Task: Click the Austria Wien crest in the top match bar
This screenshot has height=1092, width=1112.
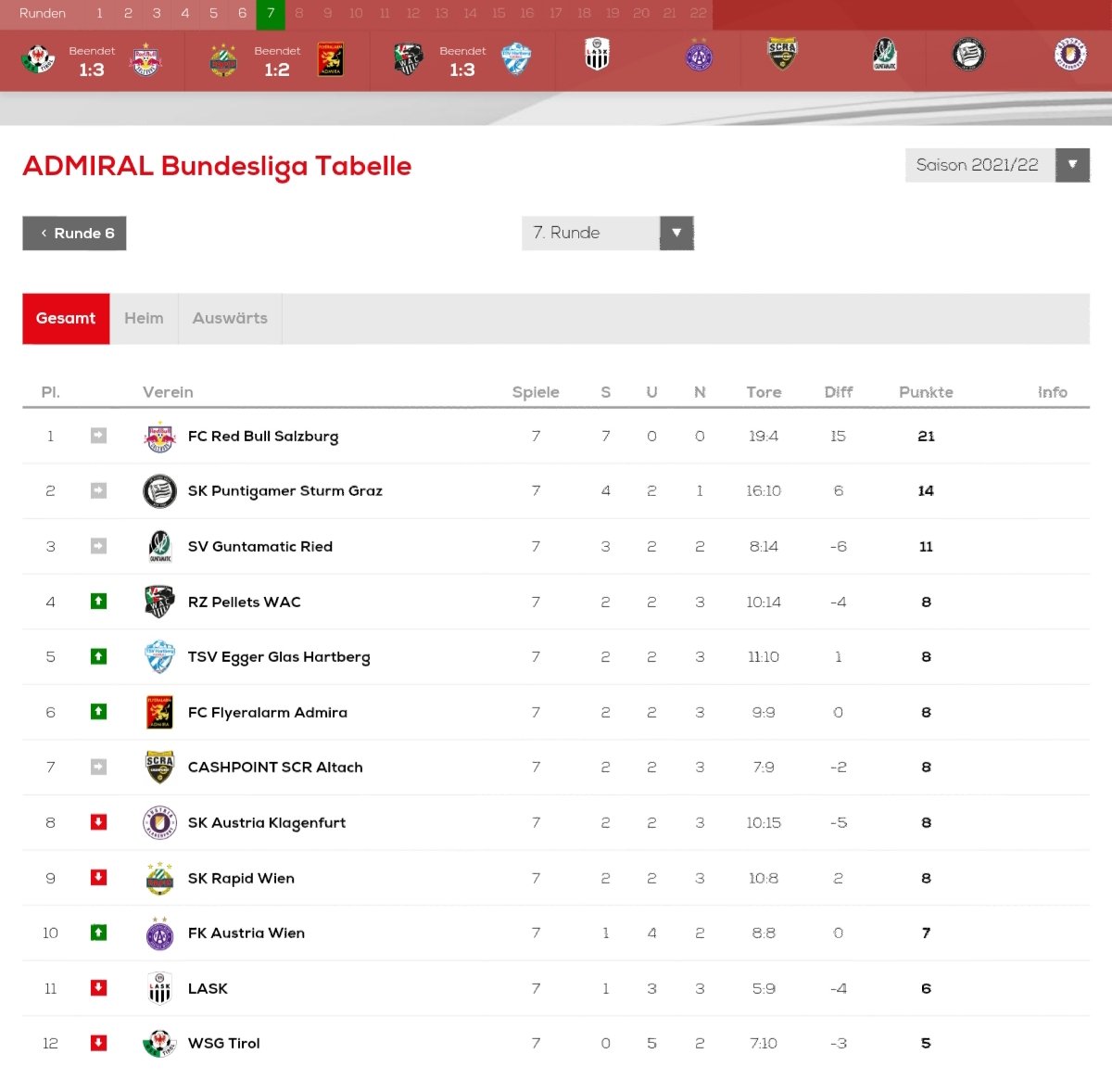Action: (x=699, y=55)
